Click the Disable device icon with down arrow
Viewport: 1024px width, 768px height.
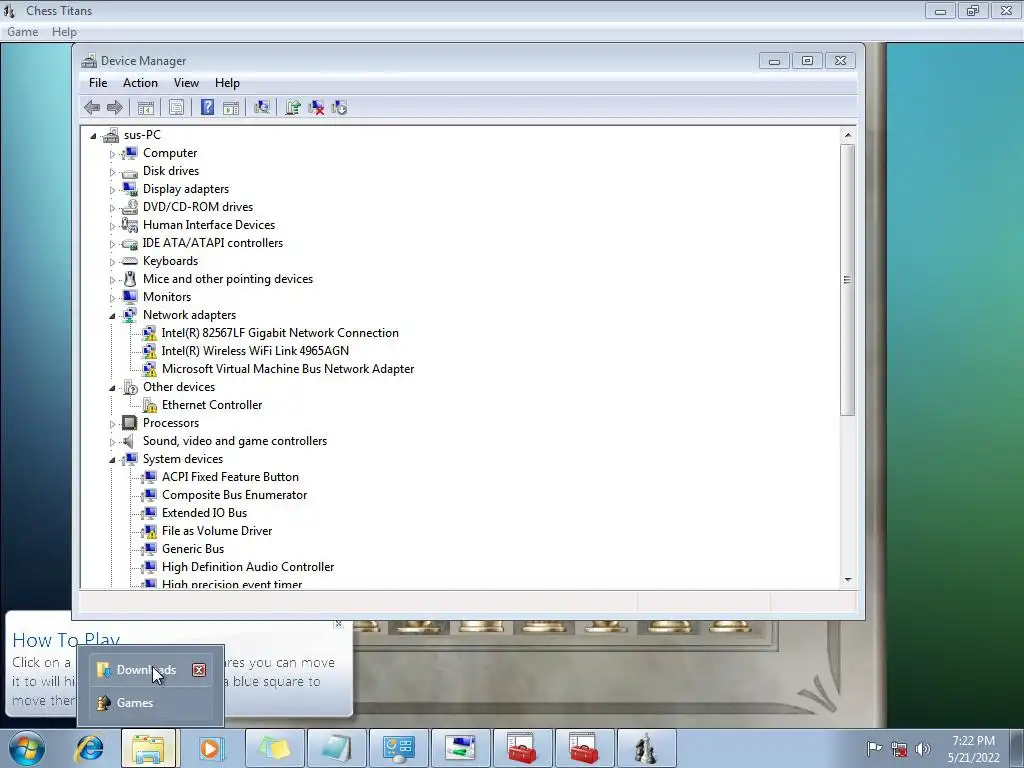point(339,108)
